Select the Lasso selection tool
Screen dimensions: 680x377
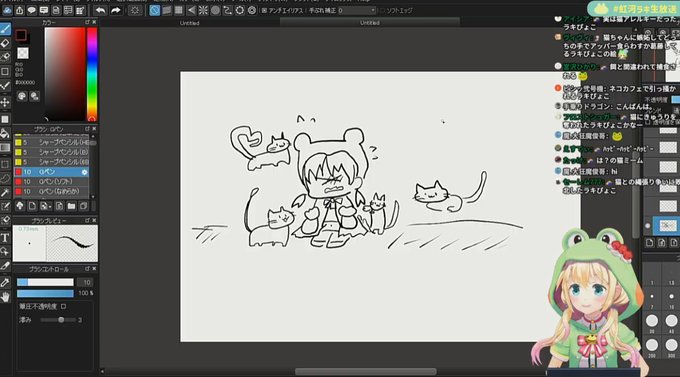tap(5, 178)
